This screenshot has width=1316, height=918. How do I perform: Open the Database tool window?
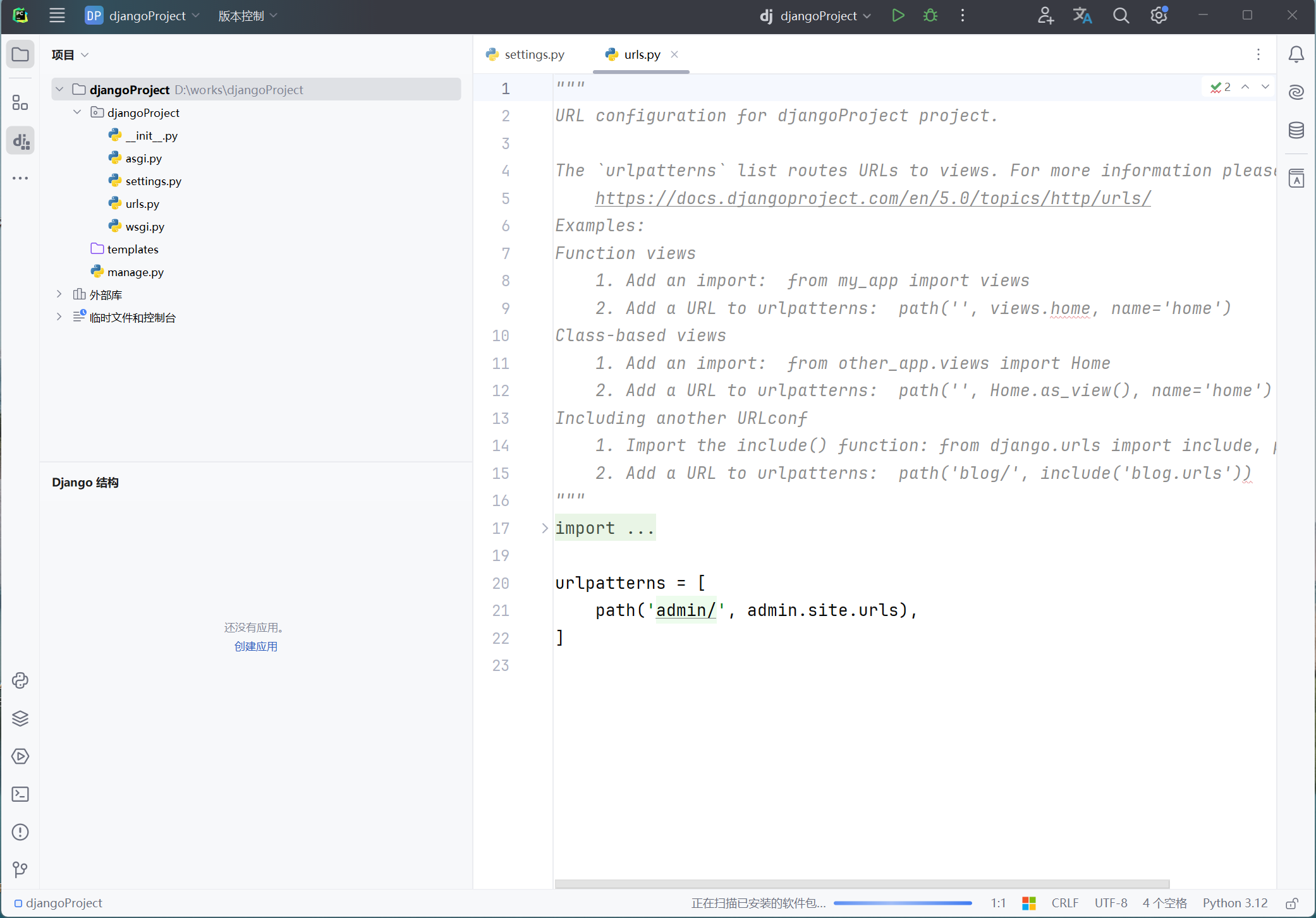tap(1296, 130)
